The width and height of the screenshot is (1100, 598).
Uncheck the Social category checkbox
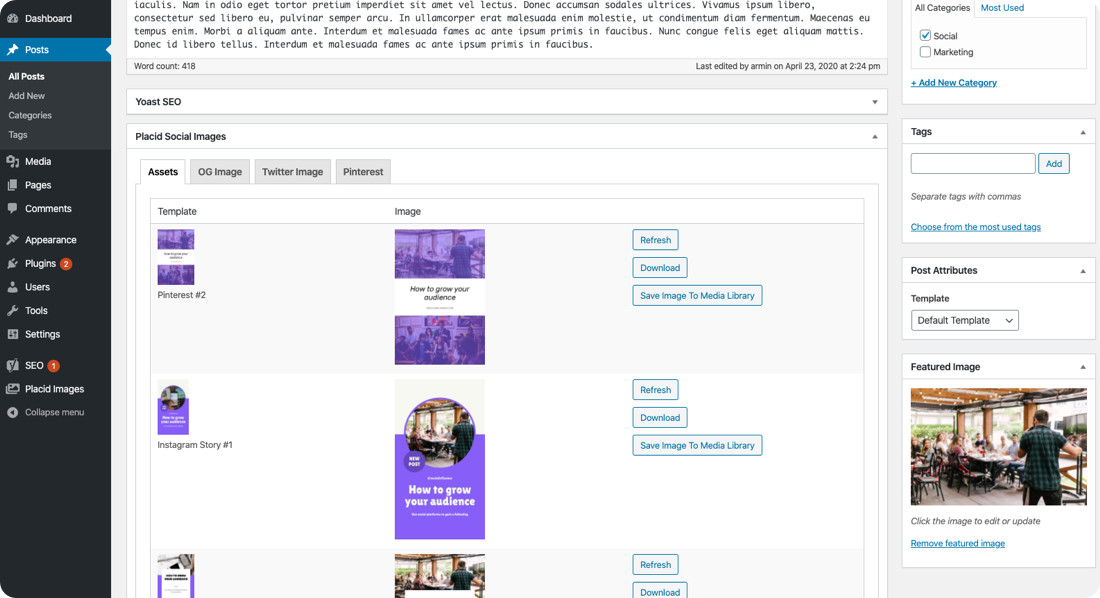click(925, 35)
